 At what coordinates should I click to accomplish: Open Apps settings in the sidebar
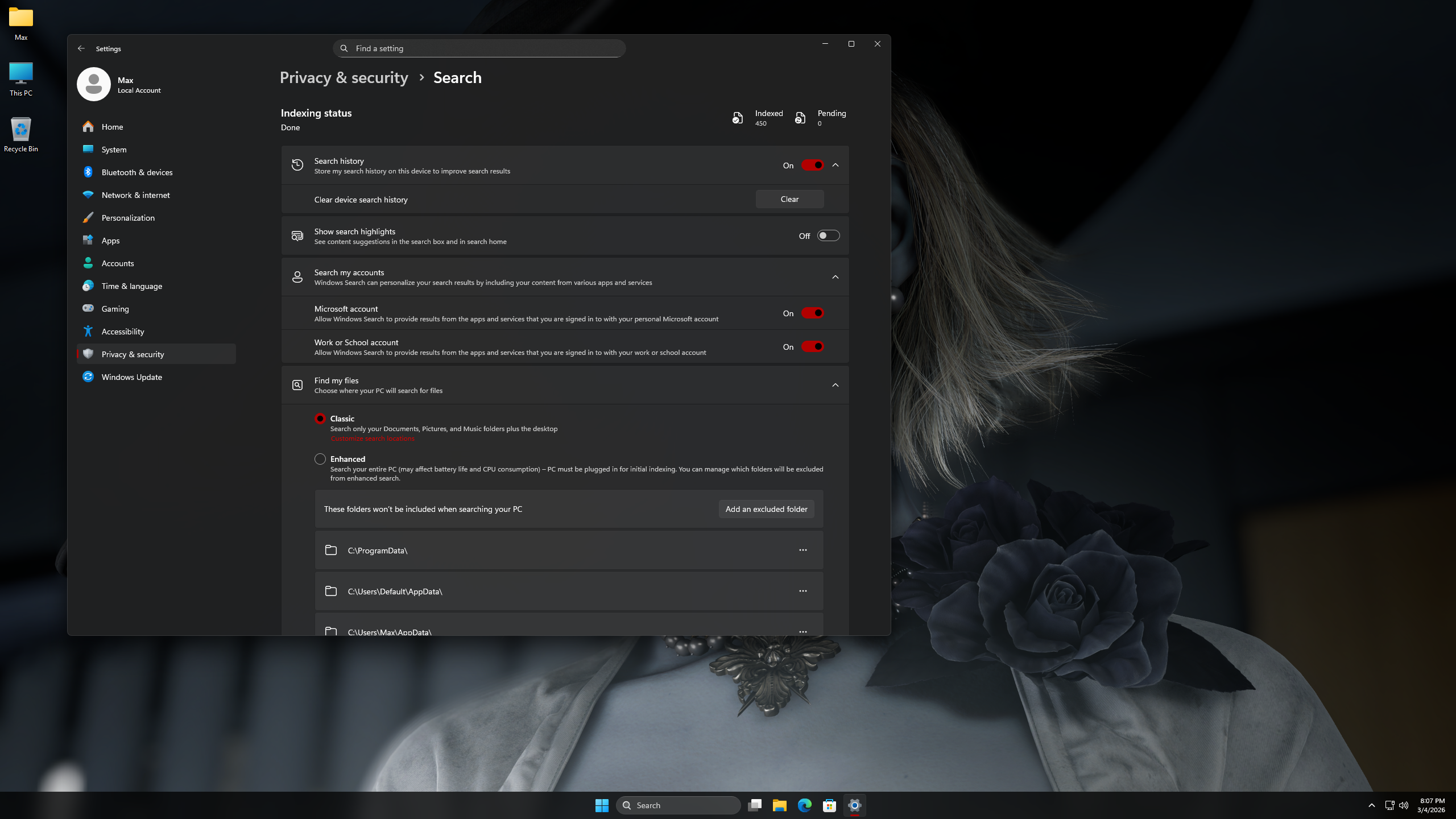[156, 241]
